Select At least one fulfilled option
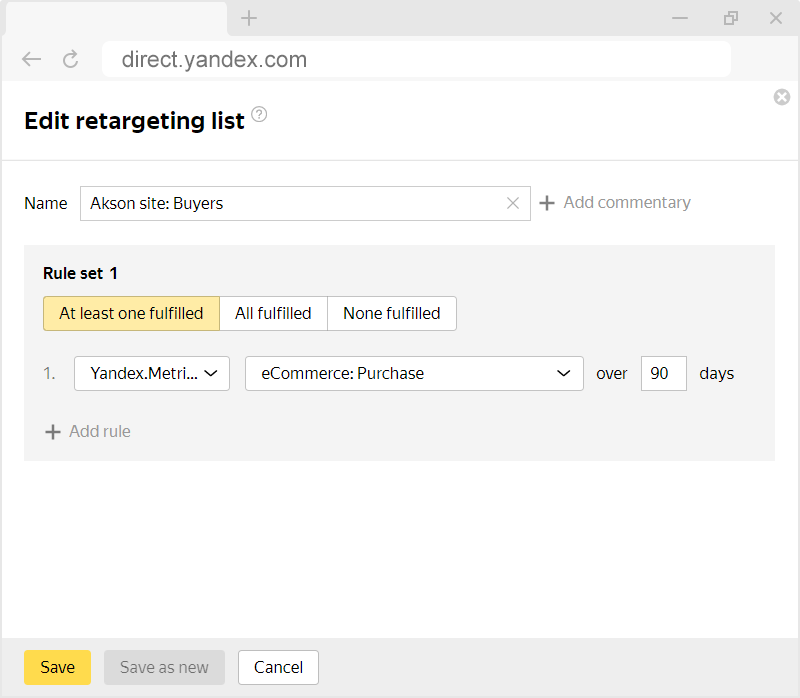Screen dimensions: 800x698 131,313
